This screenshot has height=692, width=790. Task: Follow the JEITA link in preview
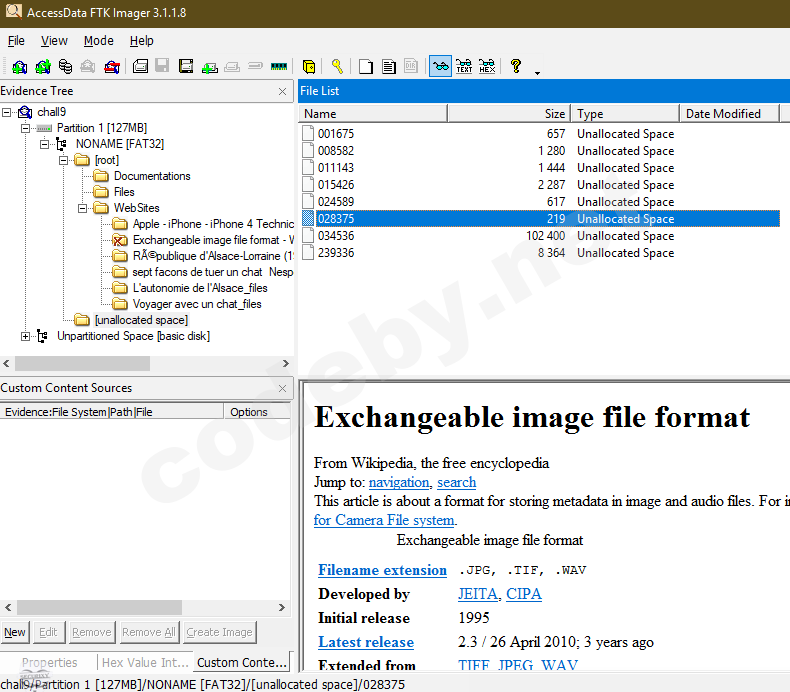(478, 594)
